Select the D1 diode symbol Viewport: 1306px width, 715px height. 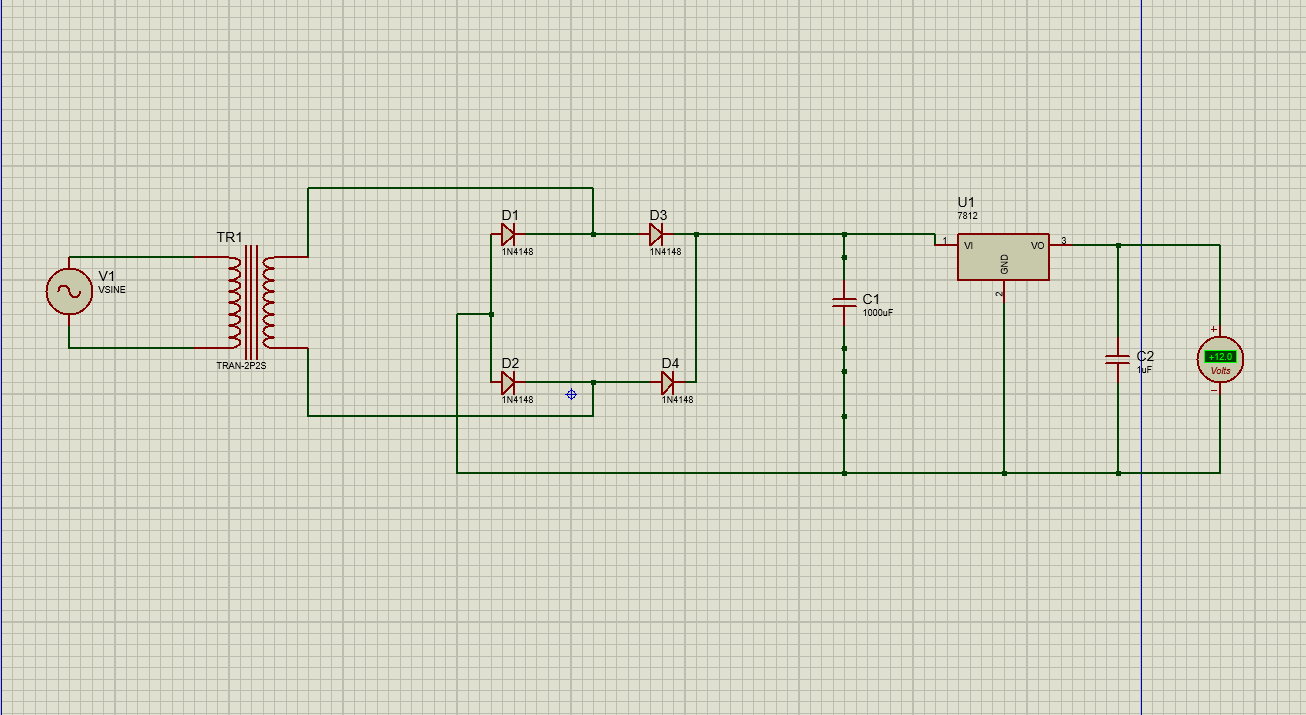click(x=508, y=235)
